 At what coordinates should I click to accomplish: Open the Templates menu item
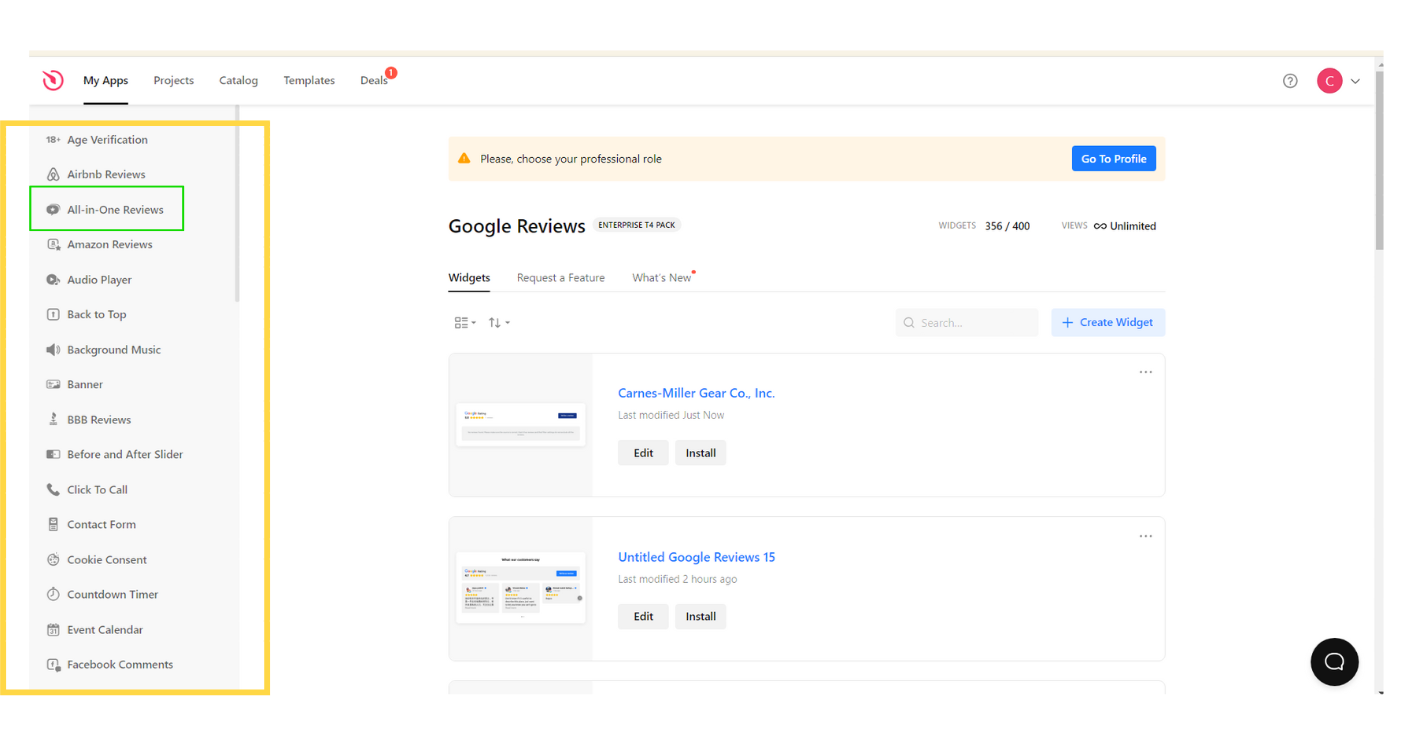click(309, 81)
